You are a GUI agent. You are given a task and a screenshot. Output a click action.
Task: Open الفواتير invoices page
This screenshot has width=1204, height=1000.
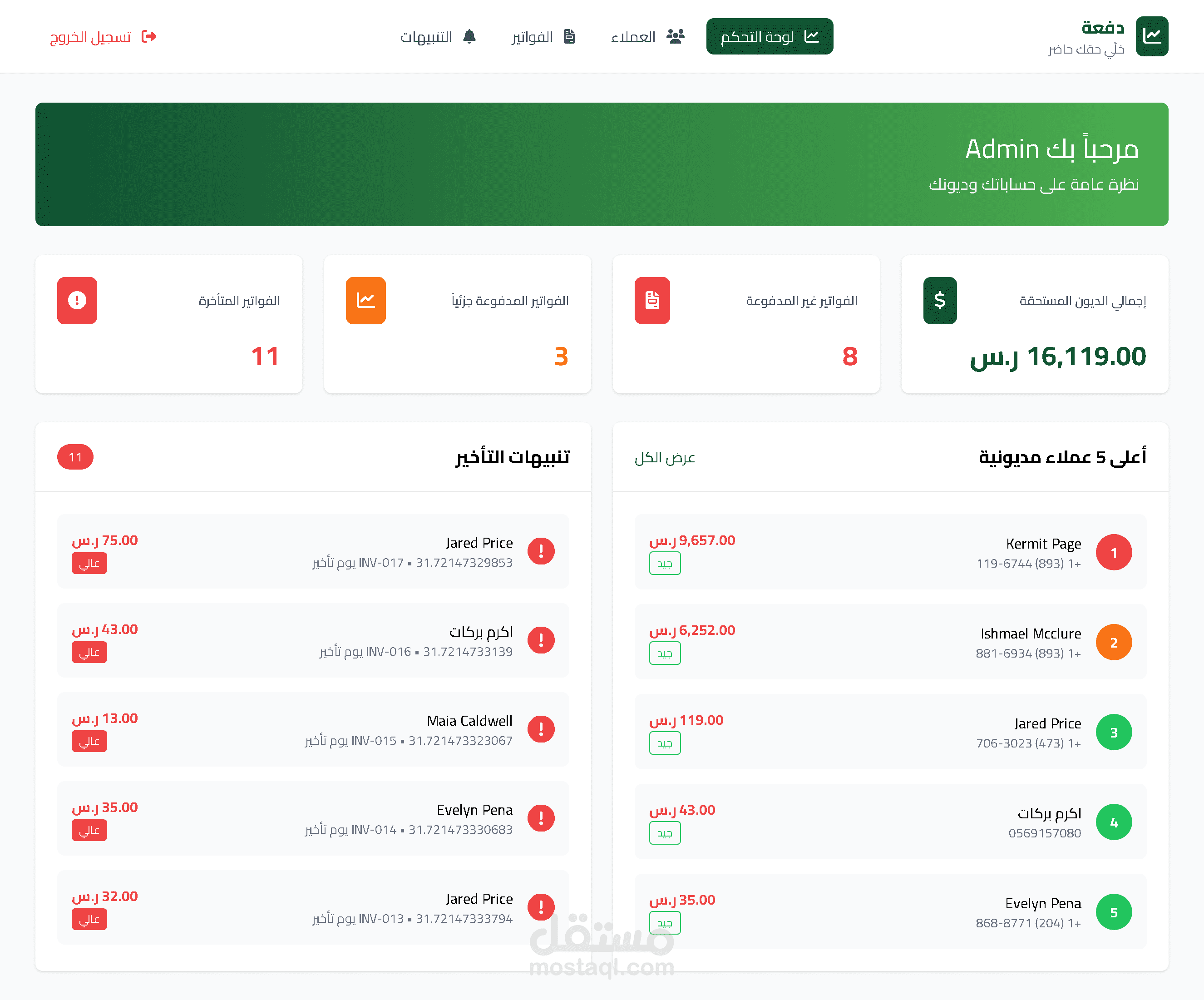click(543, 37)
